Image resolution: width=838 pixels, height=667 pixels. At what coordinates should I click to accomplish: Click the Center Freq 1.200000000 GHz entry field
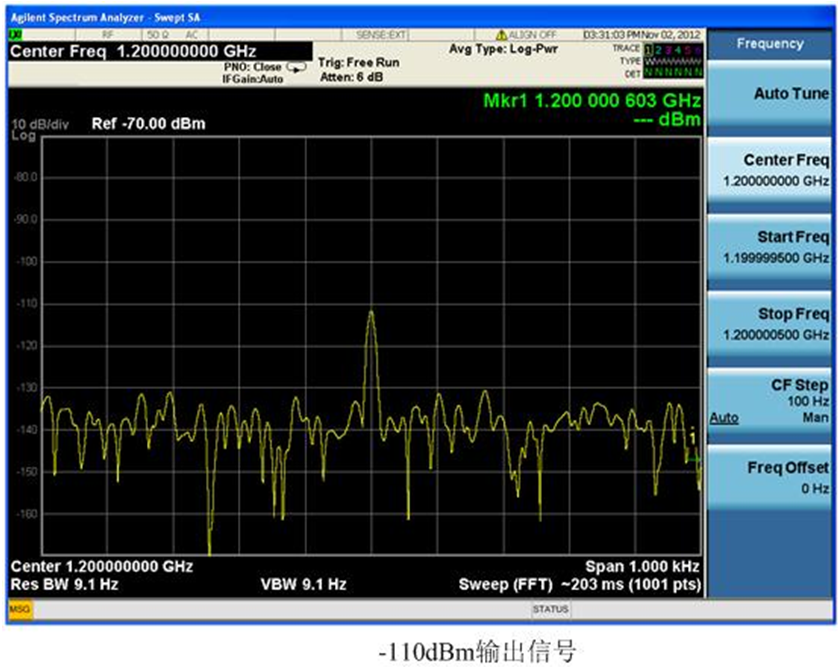[133, 51]
